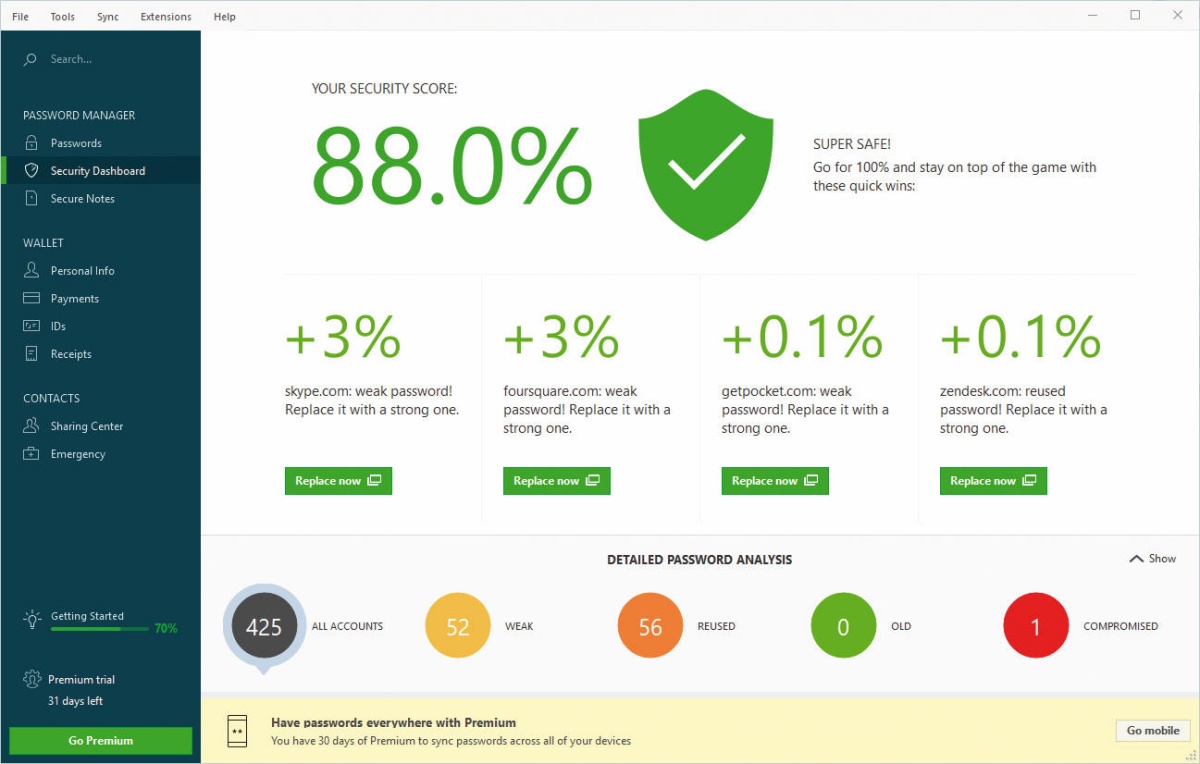Viewport: 1200px width, 764px height.
Task: Click the large green shield checkmark
Action: coord(706,165)
